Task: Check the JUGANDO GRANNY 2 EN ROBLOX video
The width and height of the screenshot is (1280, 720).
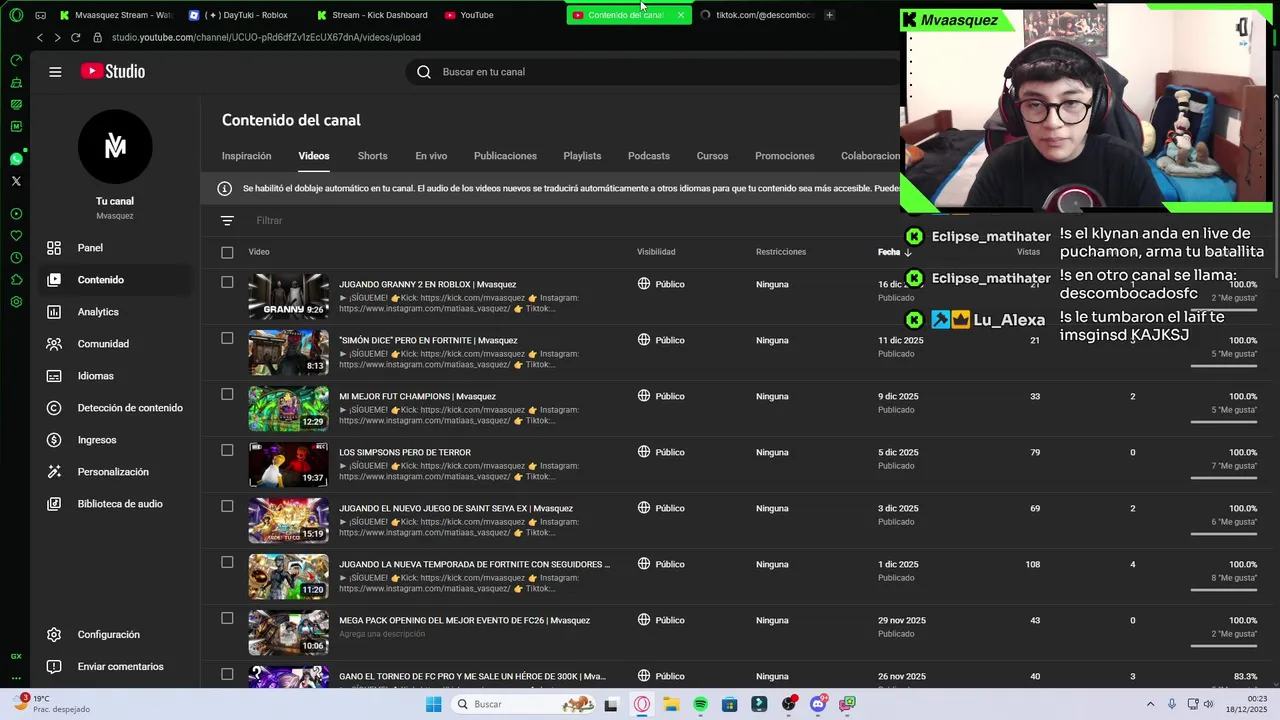Action: coord(227,283)
